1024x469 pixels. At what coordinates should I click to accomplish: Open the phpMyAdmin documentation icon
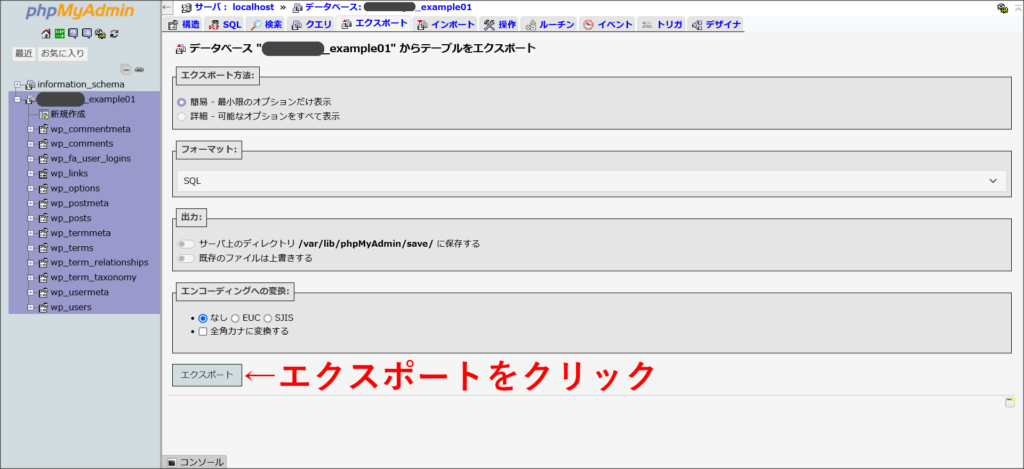click(73, 34)
